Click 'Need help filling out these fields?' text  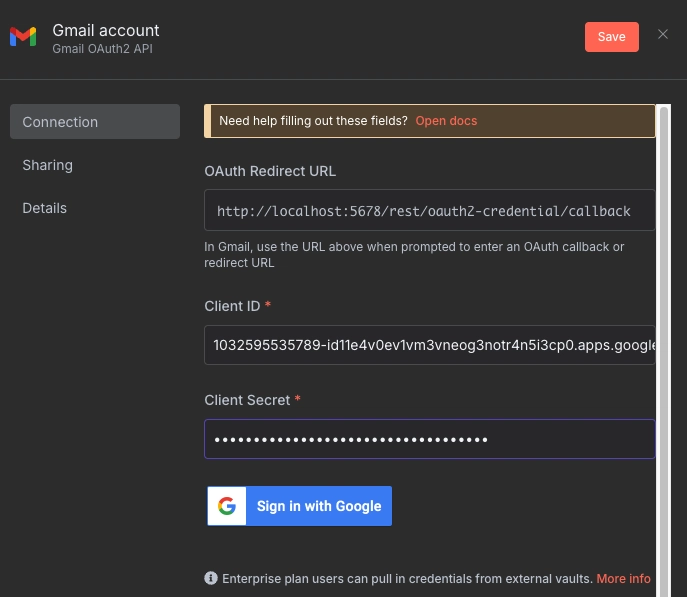coord(313,121)
